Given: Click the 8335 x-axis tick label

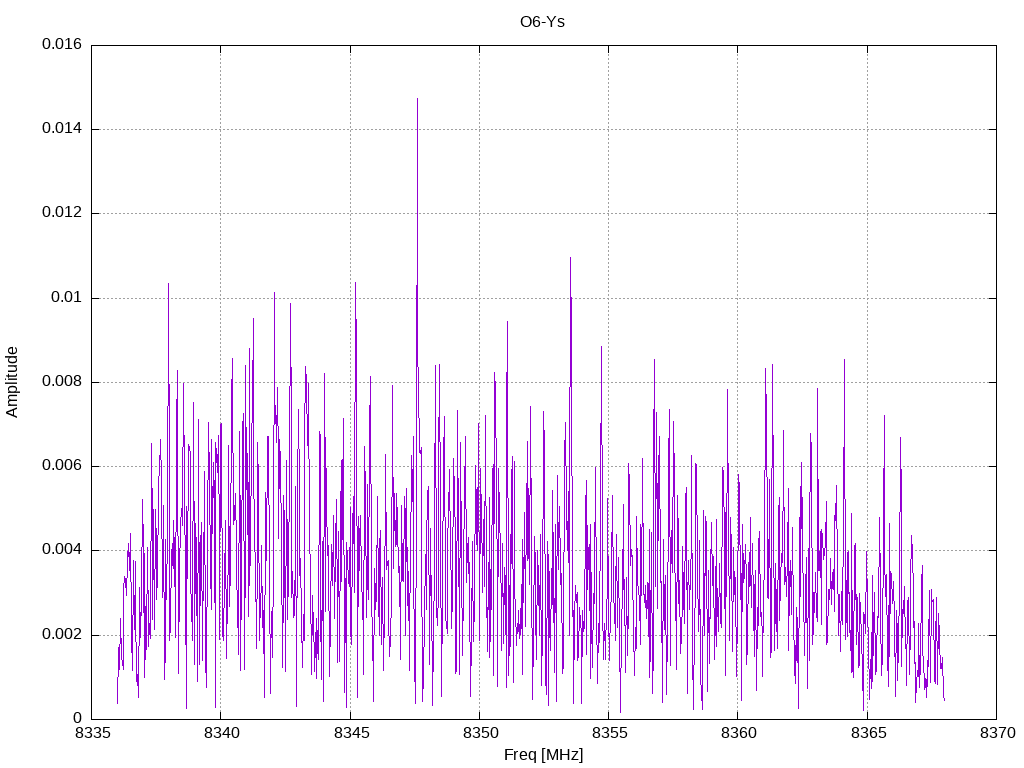Looking at the screenshot, I should click(x=91, y=733).
